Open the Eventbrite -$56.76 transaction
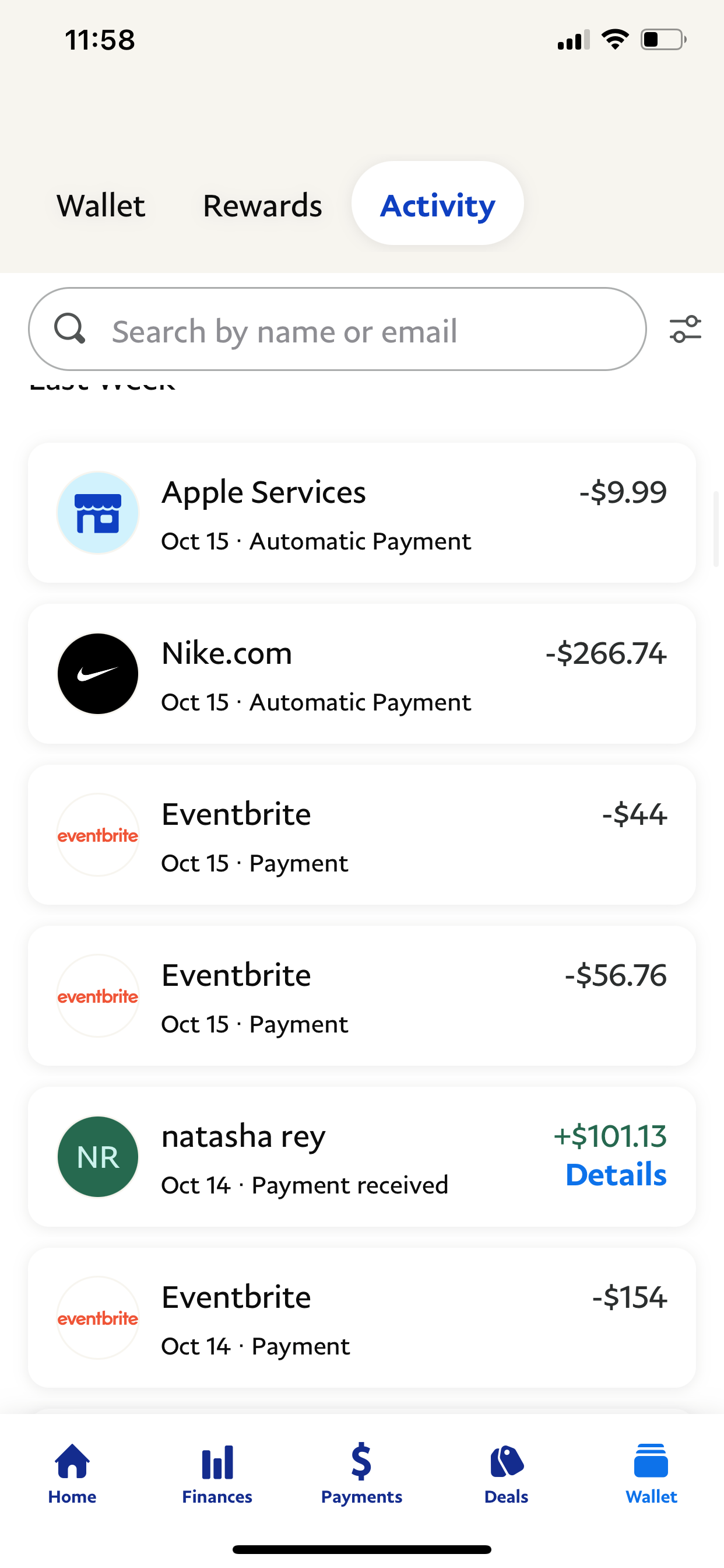Screen dimensions: 724x1568 pyautogui.click(x=361, y=996)
